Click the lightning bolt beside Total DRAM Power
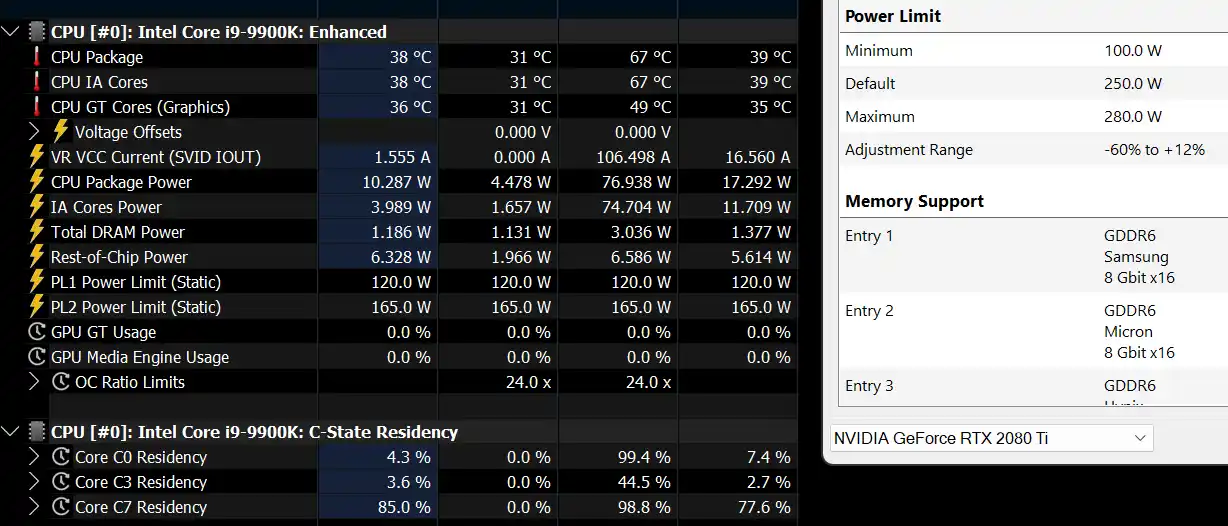Image resolution: width=1228 pixels, height=526 pixels. click(x=37, y=232)
